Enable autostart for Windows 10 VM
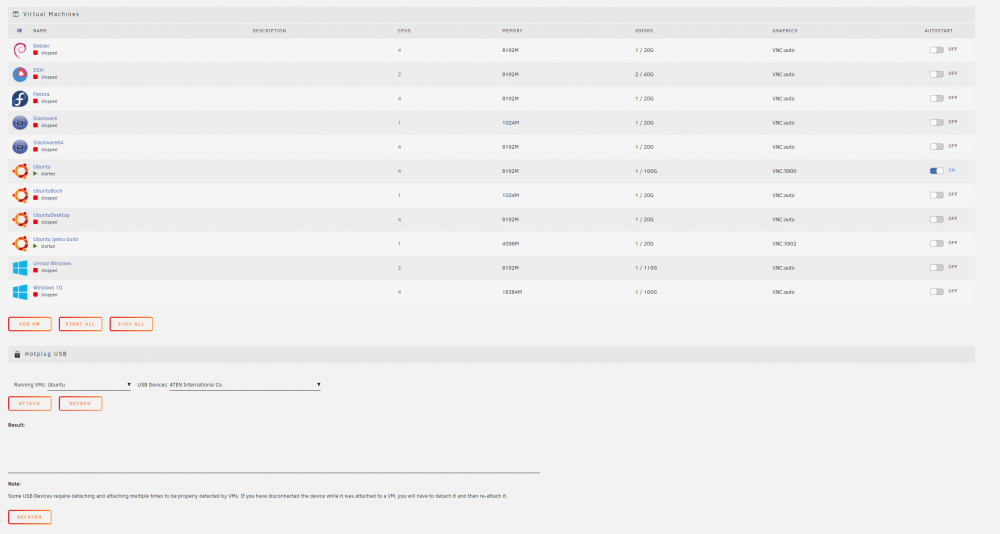Viewport: 1000px width, 534px height. pyautogui.click(x=936, y=292)
